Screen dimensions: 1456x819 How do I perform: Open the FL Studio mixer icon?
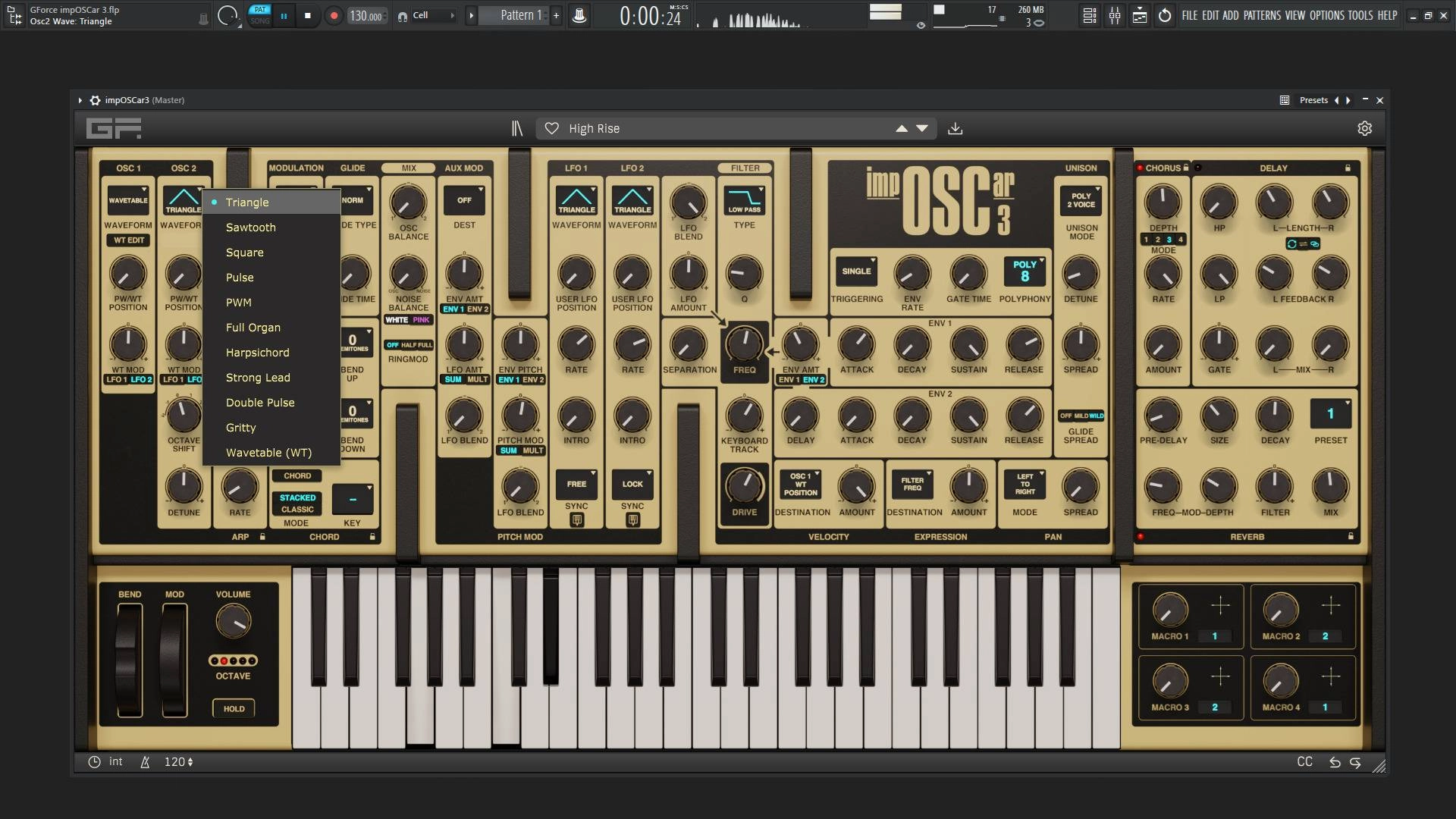pos(1115,15)
